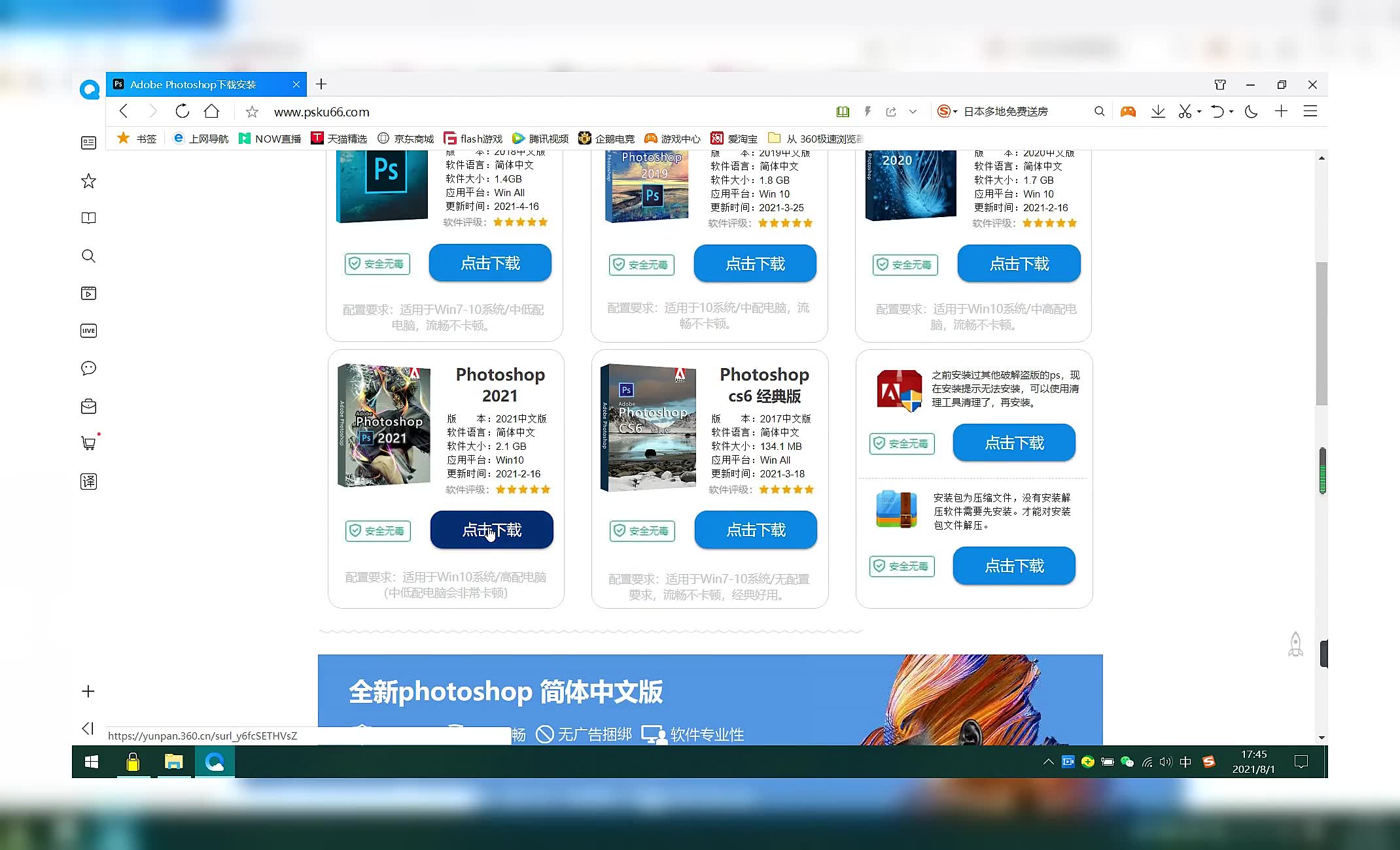Expand the screenshot tool dropdown arrow
This screenshot has height=850, width=1400.
pos(1199,112)
